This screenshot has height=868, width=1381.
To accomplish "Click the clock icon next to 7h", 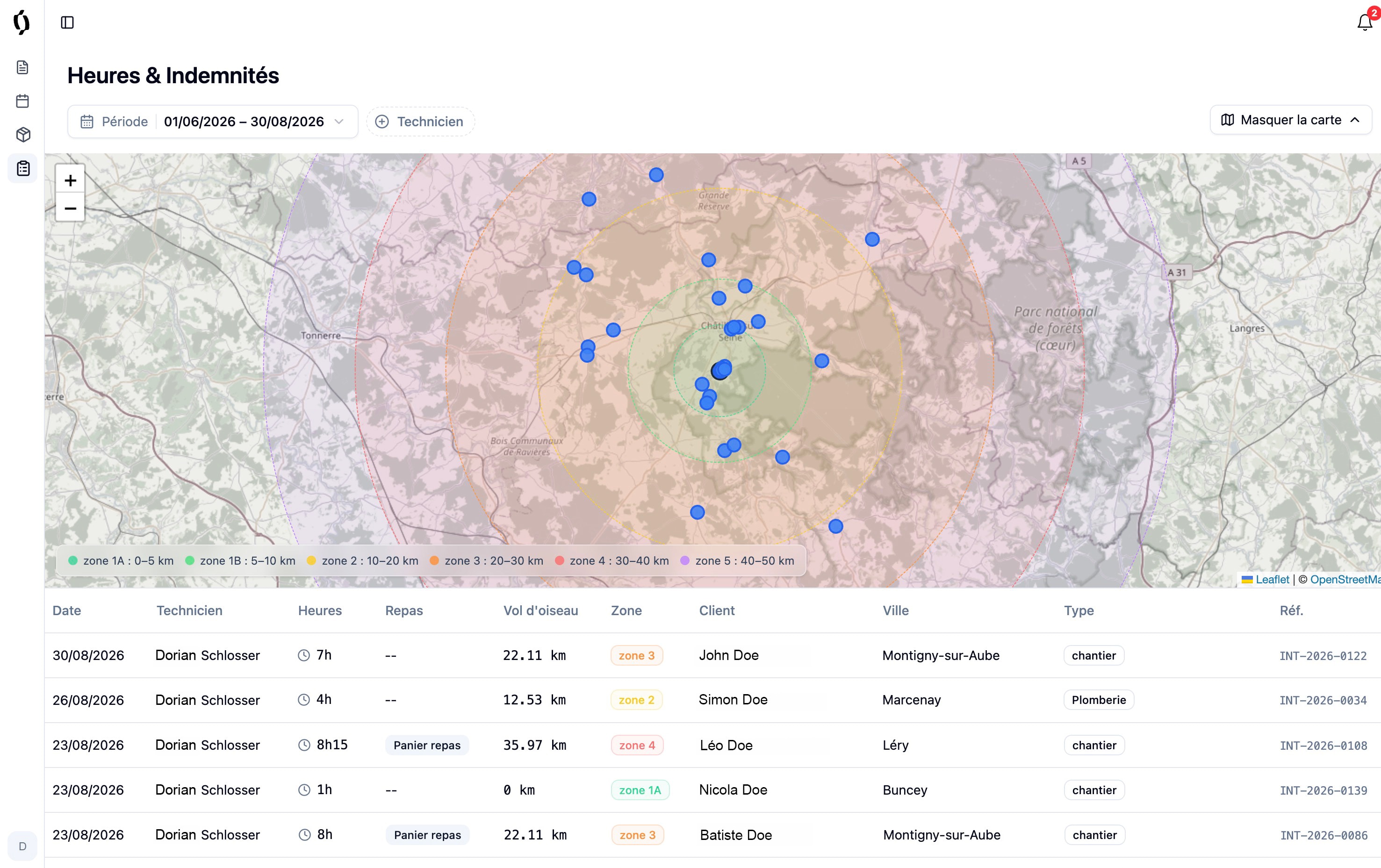I will coord(304,655).
